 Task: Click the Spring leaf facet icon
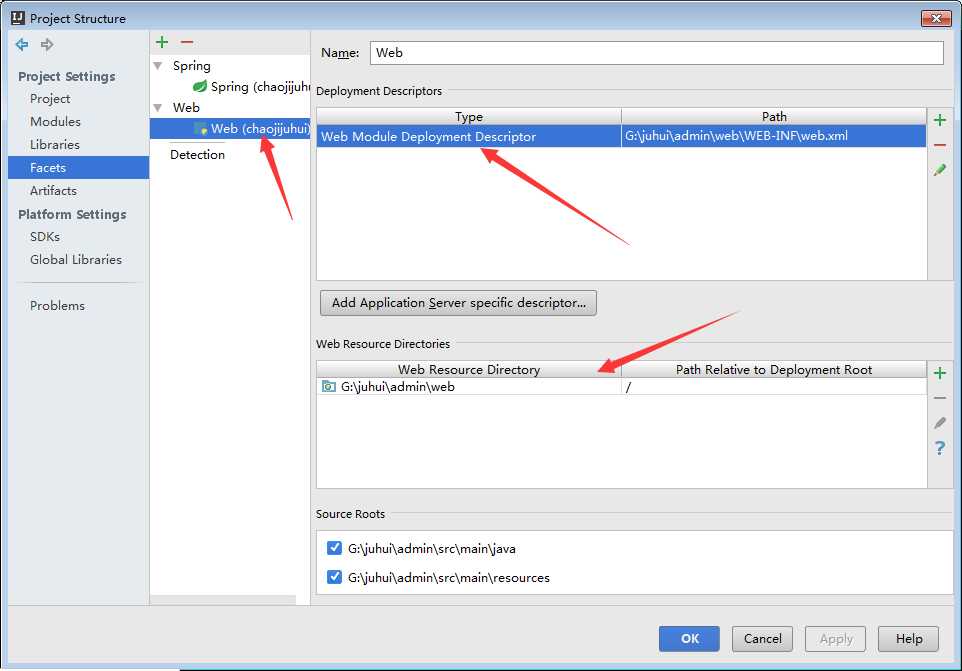point(200,86)
